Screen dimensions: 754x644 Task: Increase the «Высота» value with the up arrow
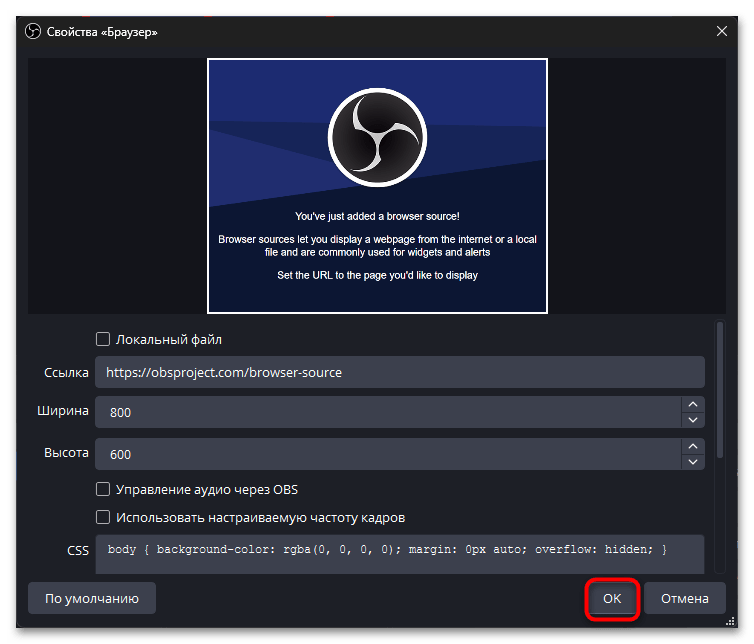[692, 446]
